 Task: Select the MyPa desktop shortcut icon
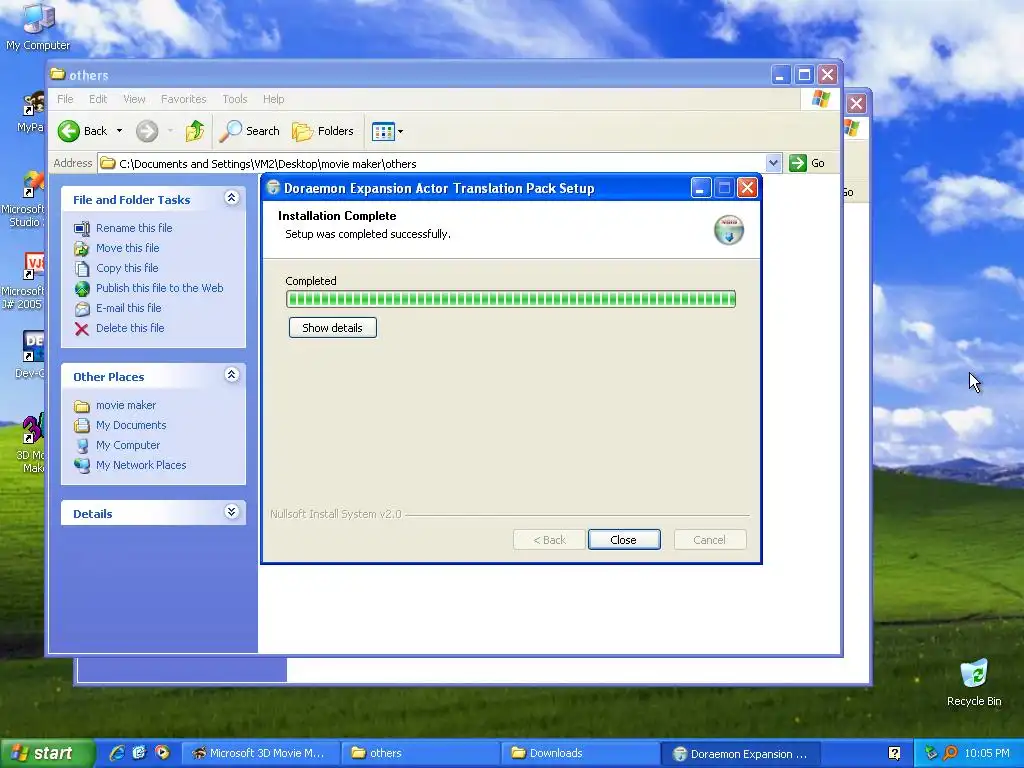point(31,112)
